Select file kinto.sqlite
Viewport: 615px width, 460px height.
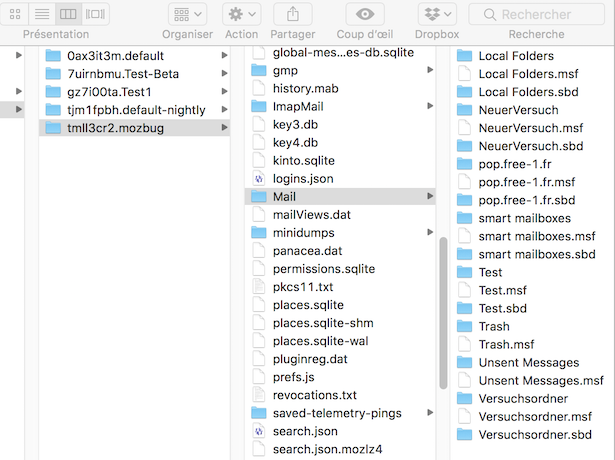tap(304, 161)
